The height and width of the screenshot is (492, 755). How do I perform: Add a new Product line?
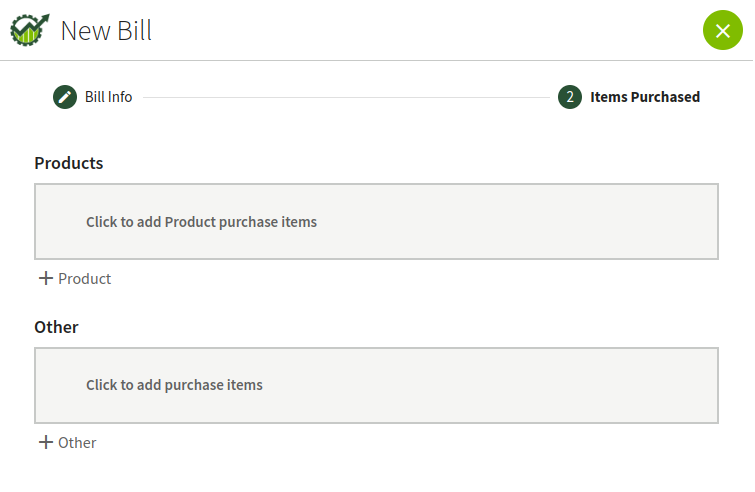point(75,279)
